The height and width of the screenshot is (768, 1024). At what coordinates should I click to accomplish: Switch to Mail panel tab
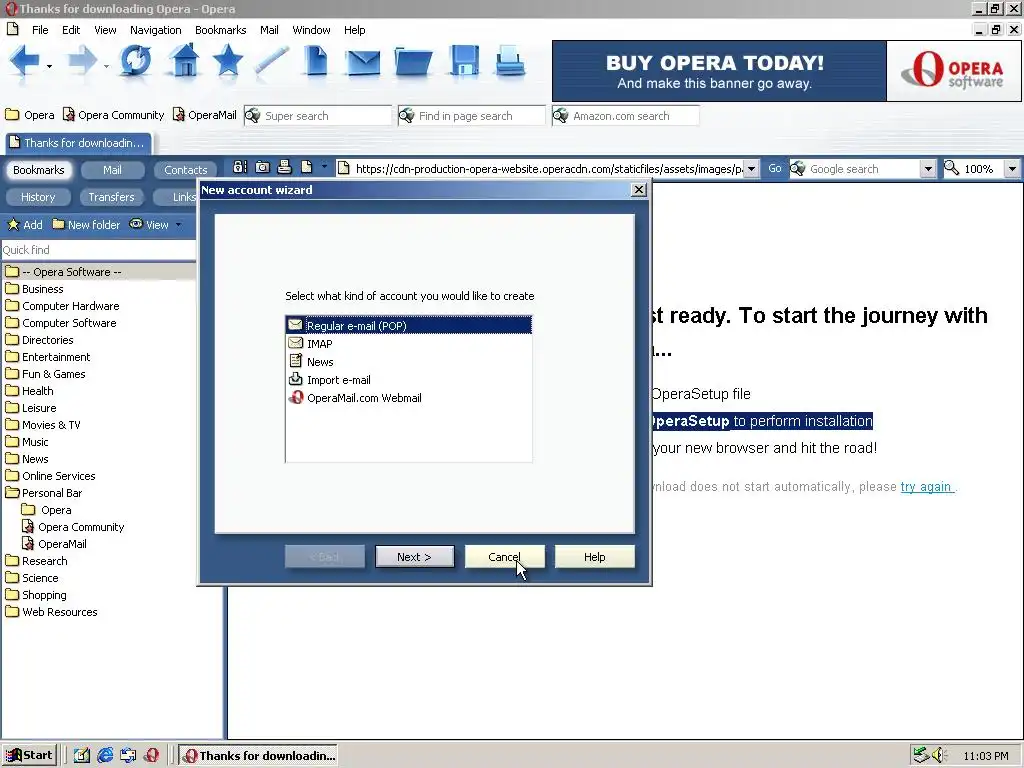click(x=112, y=170)
